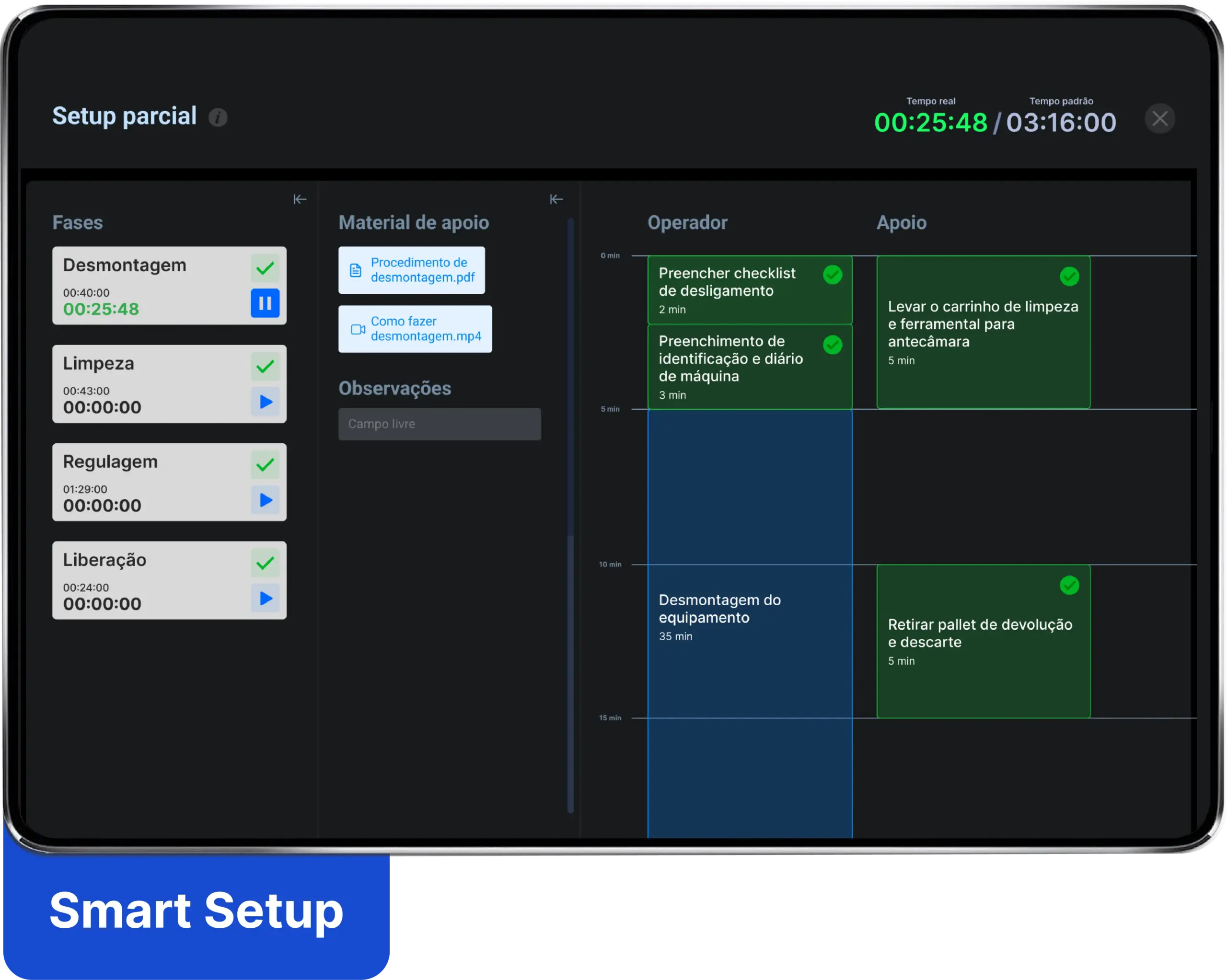The width and height of the screenshot is (1227, 980).
Task: Toggle check on Preenchimento de identificação task
Action: (x=833, y=344)
